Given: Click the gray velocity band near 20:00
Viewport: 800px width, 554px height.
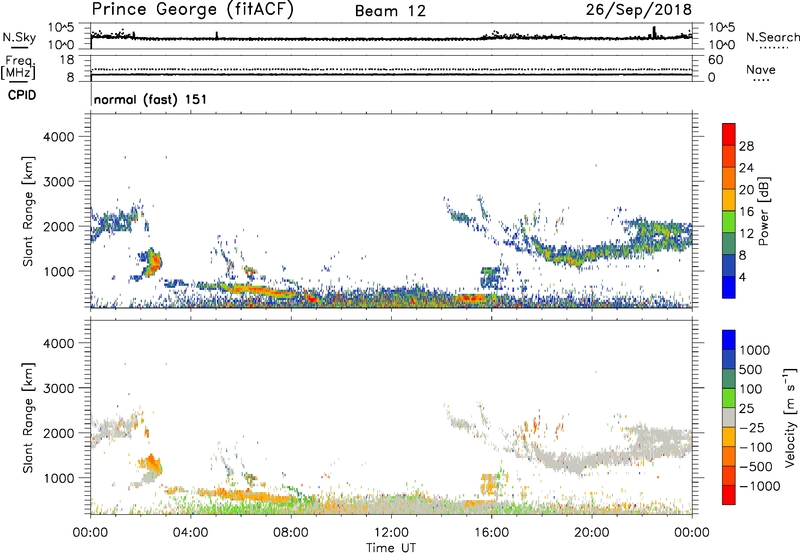Looking at the screenshot, I should (592, 459).
